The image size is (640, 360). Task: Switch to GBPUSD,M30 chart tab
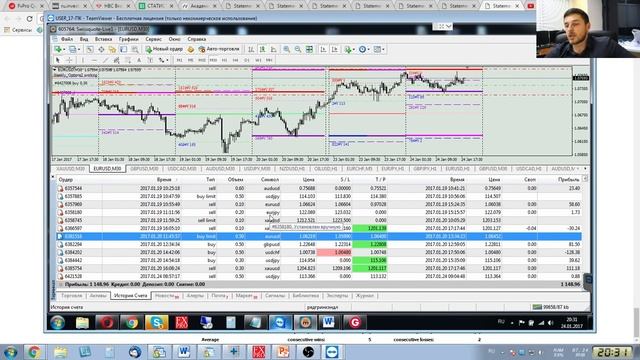click(144, 169)
